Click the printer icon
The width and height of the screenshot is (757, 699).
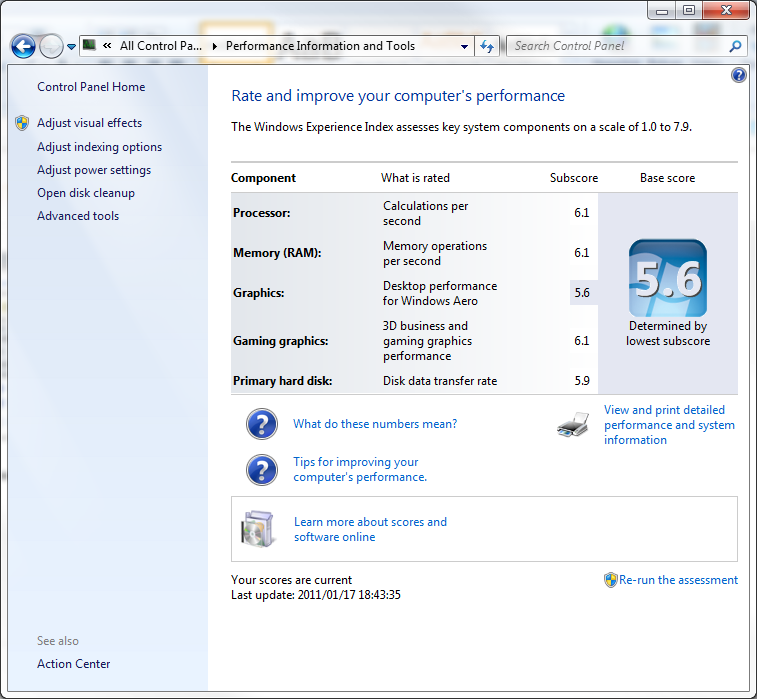(573, 424)
